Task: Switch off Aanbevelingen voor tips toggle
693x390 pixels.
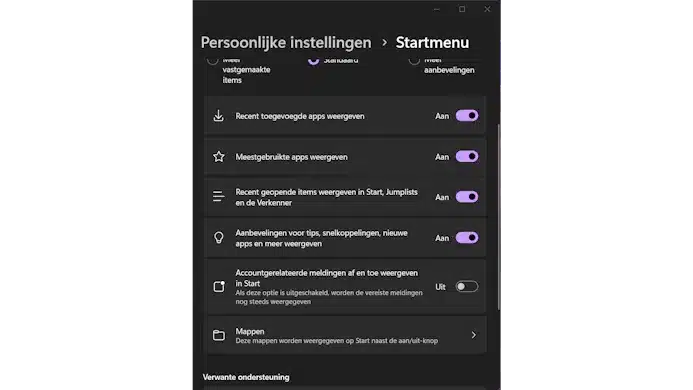Action: (467, 238)
